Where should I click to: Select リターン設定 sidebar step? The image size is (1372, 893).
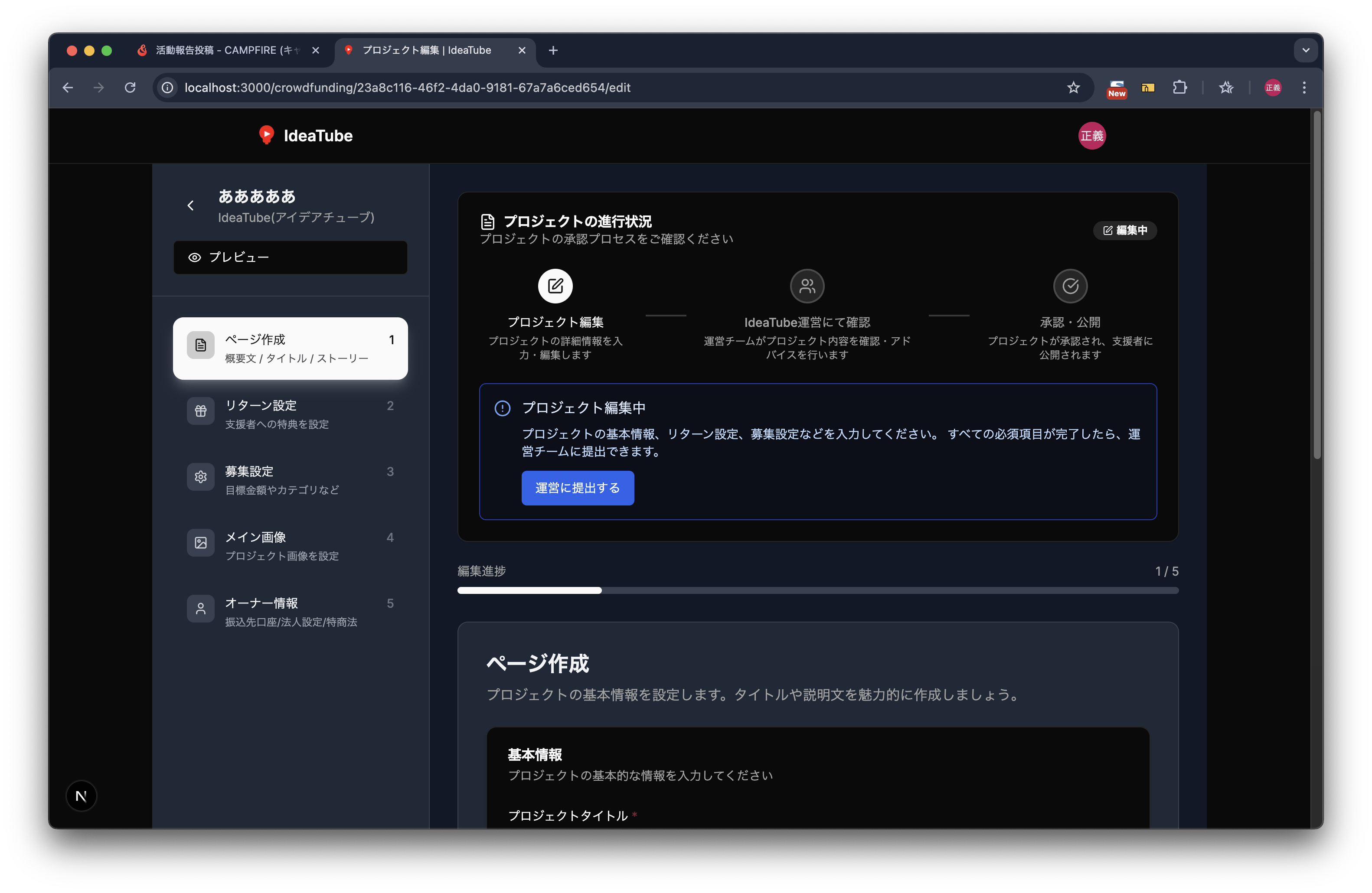click(x=290, y=414)
